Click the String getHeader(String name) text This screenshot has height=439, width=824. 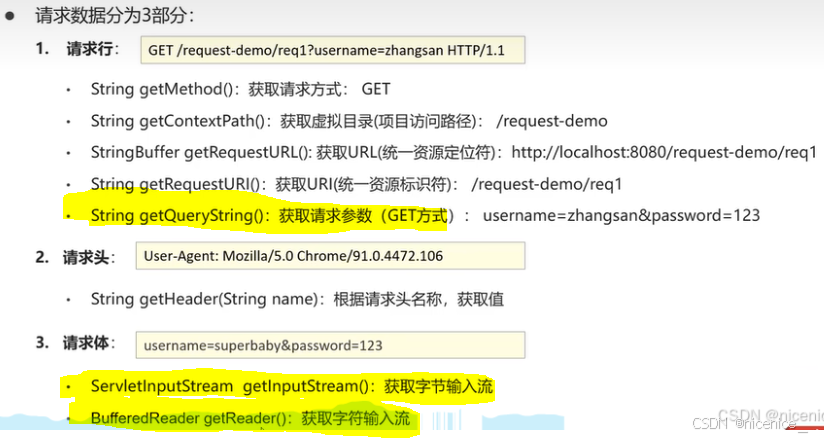[204, 299]
